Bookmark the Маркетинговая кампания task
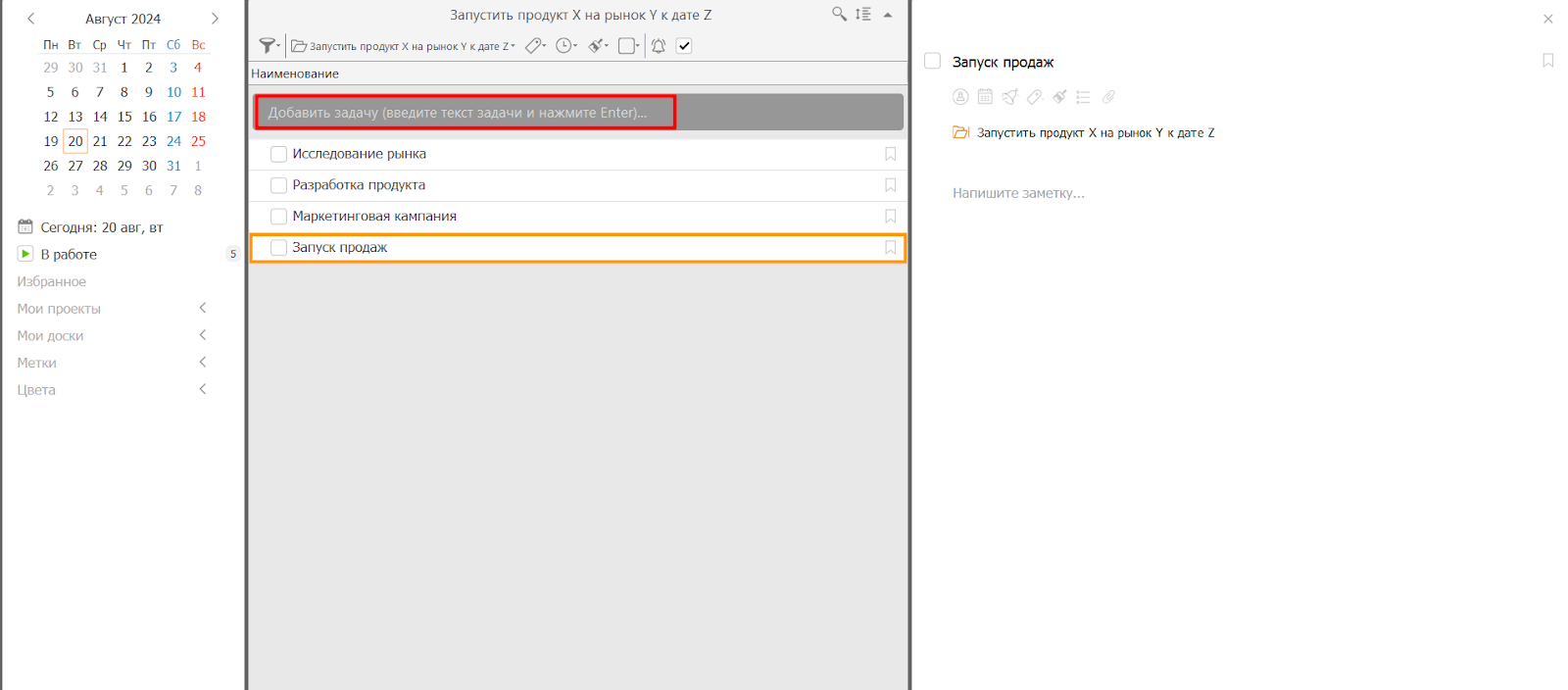1568x690 pixels. click(x=891, y=217)
